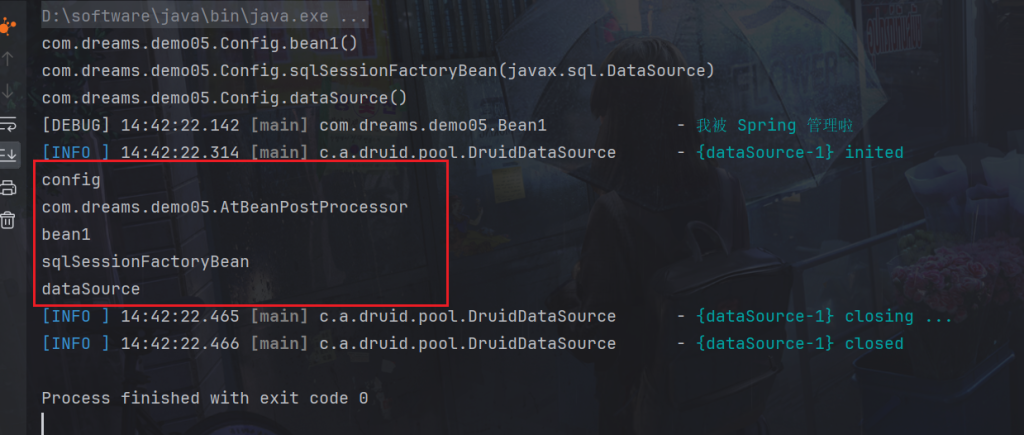Screen dimensions: 1024x435
Task: Click the AtBeanPostProcessor output line
Action: (x=224, y=207)
